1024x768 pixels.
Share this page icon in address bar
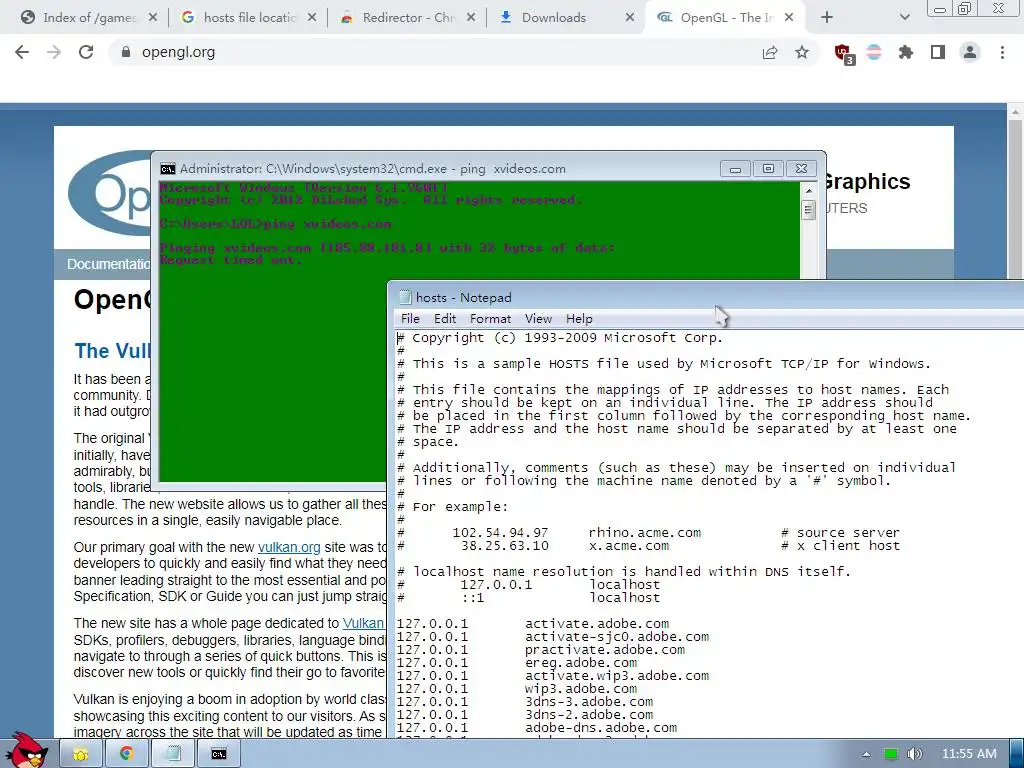pos(770,52)
